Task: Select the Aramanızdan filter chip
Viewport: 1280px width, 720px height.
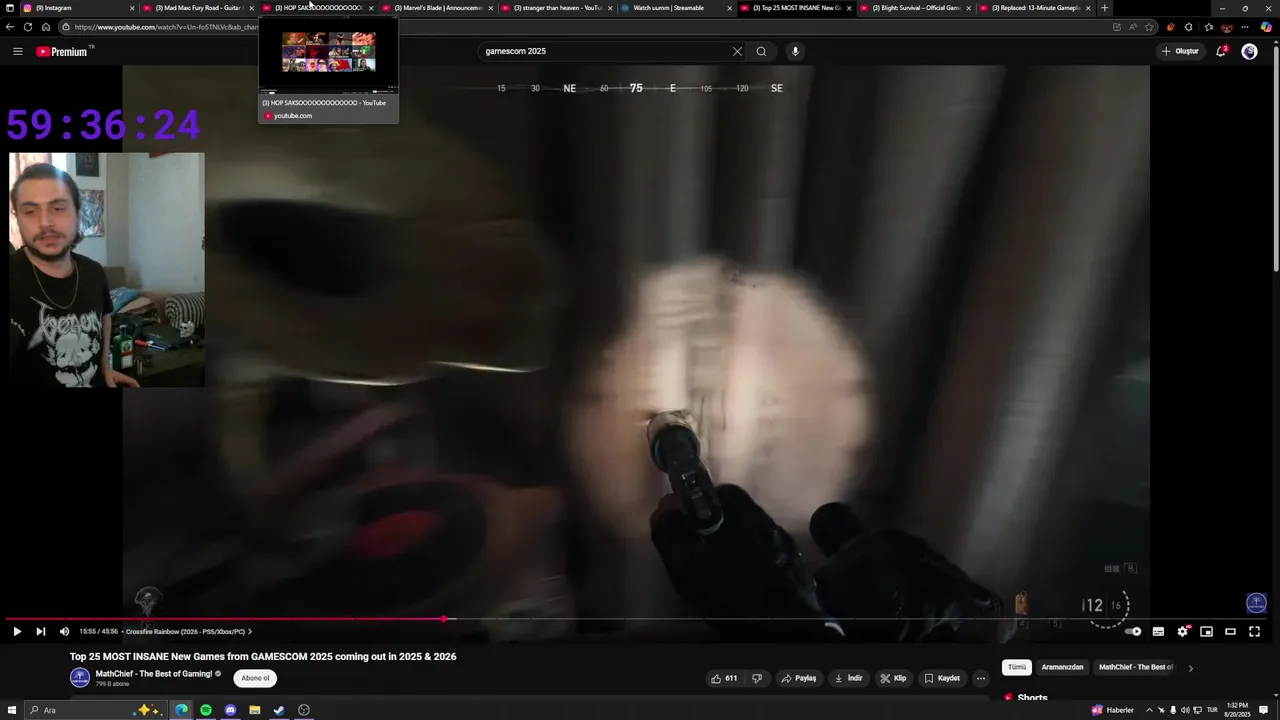Action: click(1062, 667)
